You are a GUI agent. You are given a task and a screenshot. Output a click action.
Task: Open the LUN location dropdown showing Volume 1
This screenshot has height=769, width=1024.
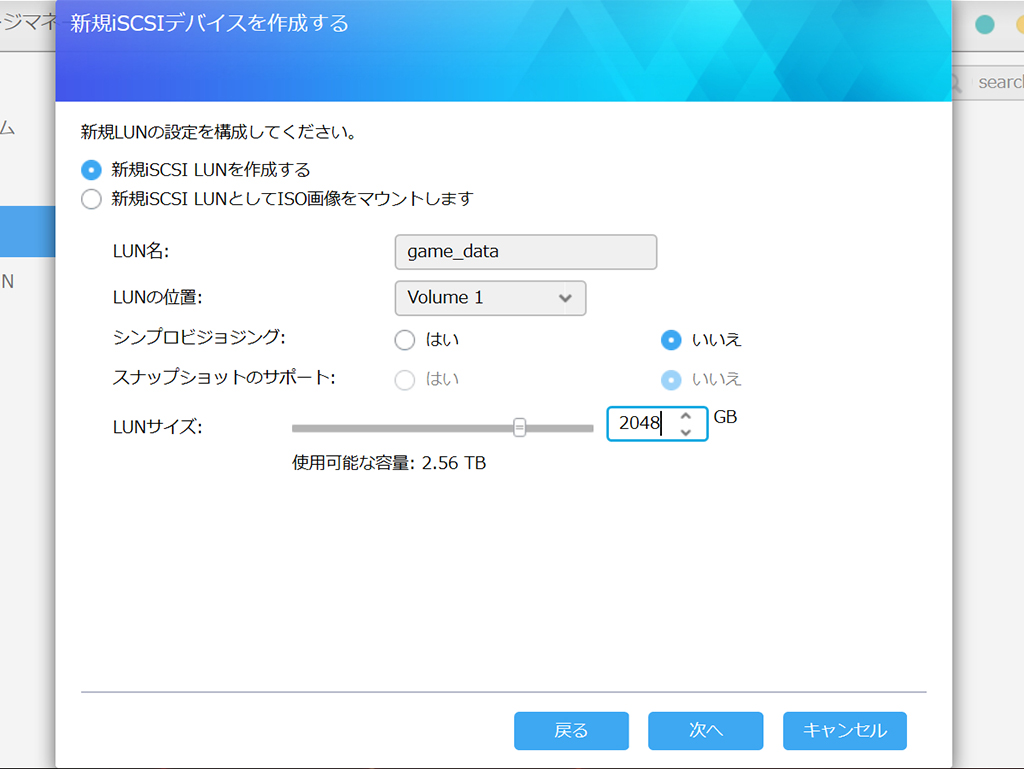490,298
